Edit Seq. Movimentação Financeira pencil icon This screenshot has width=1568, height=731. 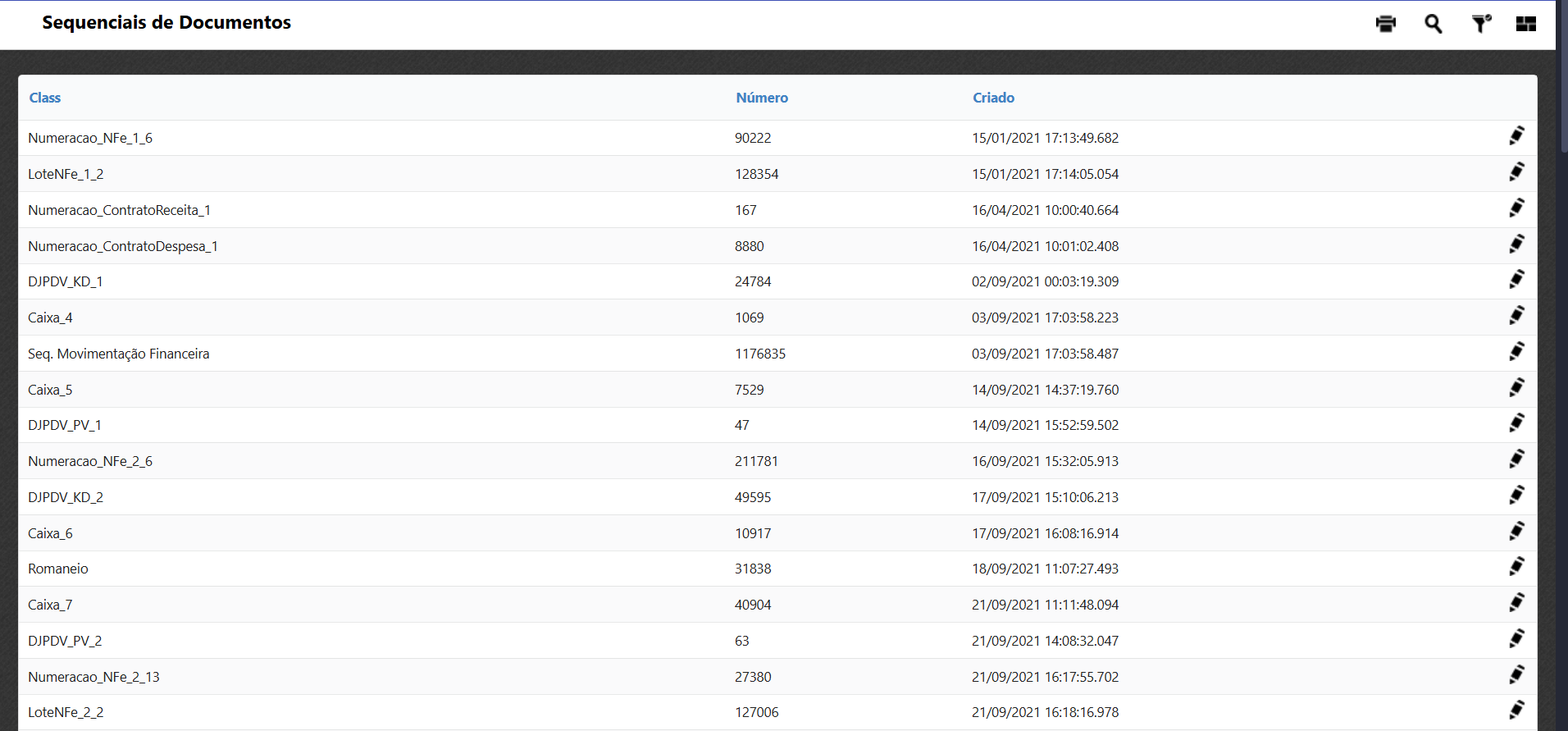pos(1516,352)
